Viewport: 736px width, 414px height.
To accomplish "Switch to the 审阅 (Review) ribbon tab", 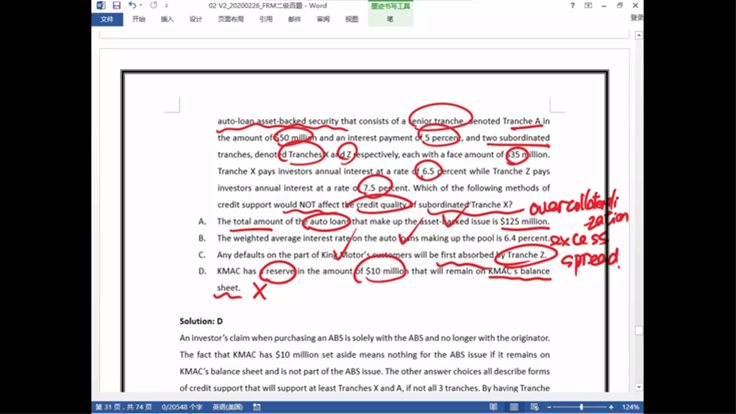I will coord(323,19).
